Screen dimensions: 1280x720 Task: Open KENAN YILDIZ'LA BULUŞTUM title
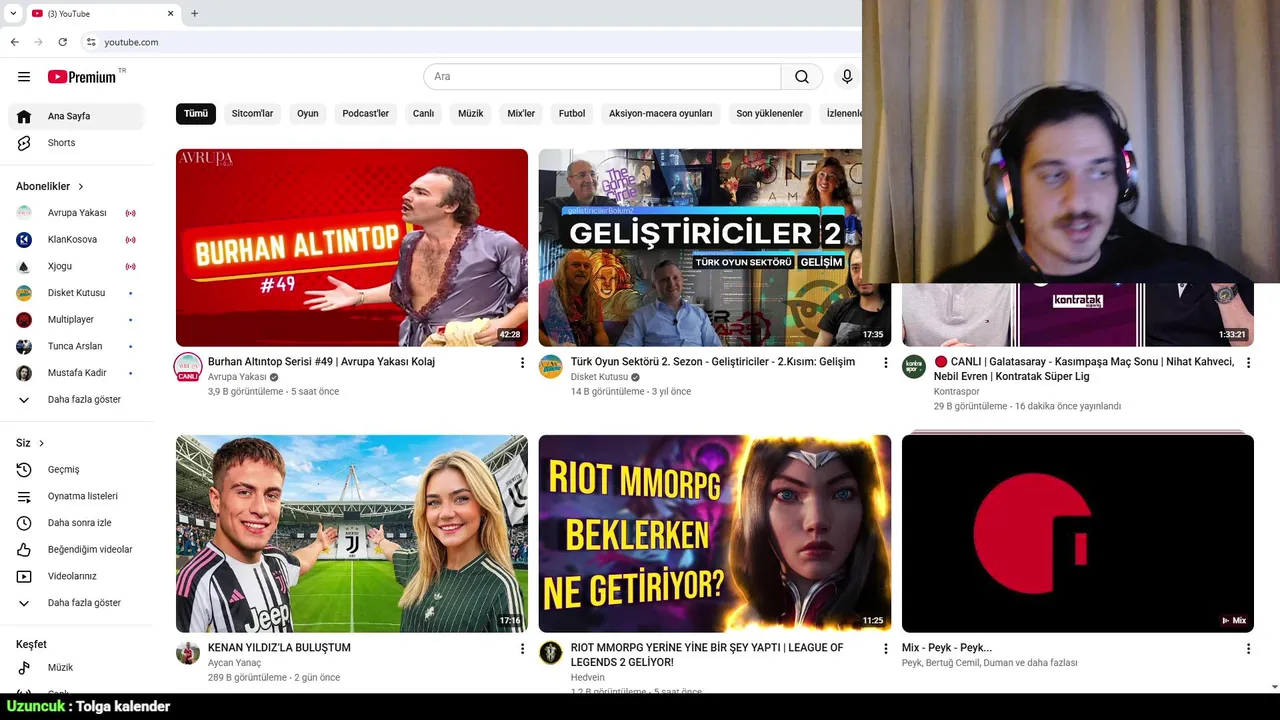click(x=279, y=648)
